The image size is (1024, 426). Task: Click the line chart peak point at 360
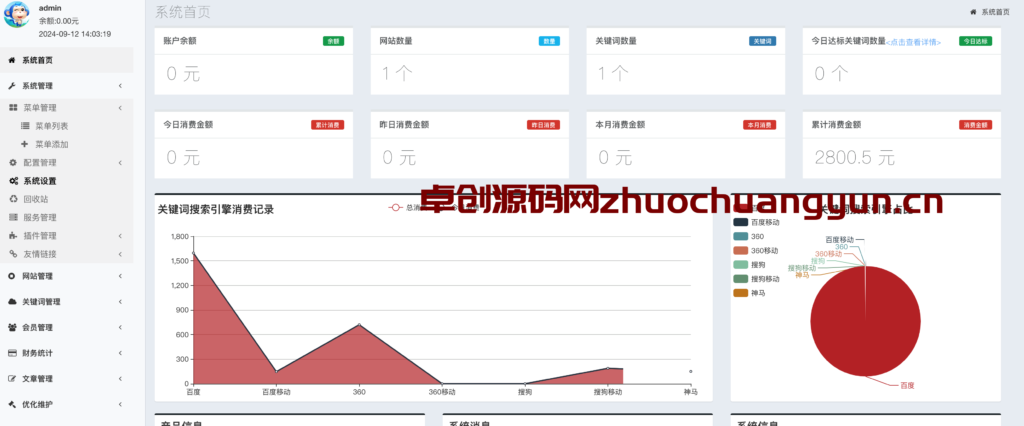click(359, 325)
